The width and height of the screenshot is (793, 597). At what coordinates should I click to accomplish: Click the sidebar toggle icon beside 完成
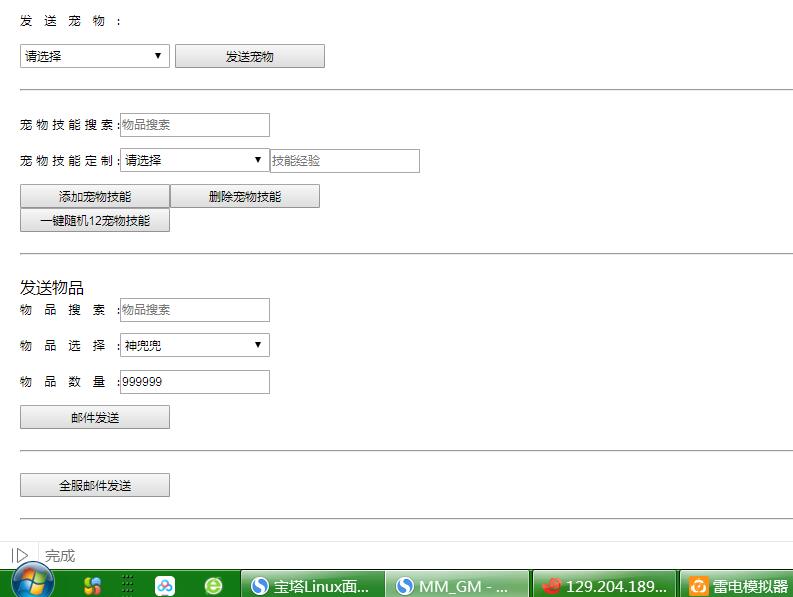click(x=20, y=555)
